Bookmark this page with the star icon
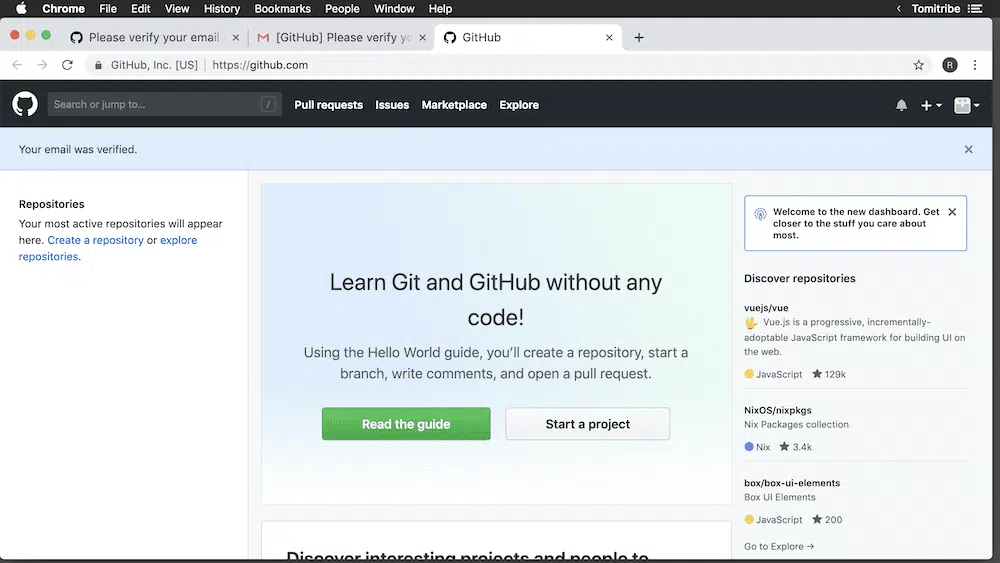The image size is (1000, 563). pos(918,65)
